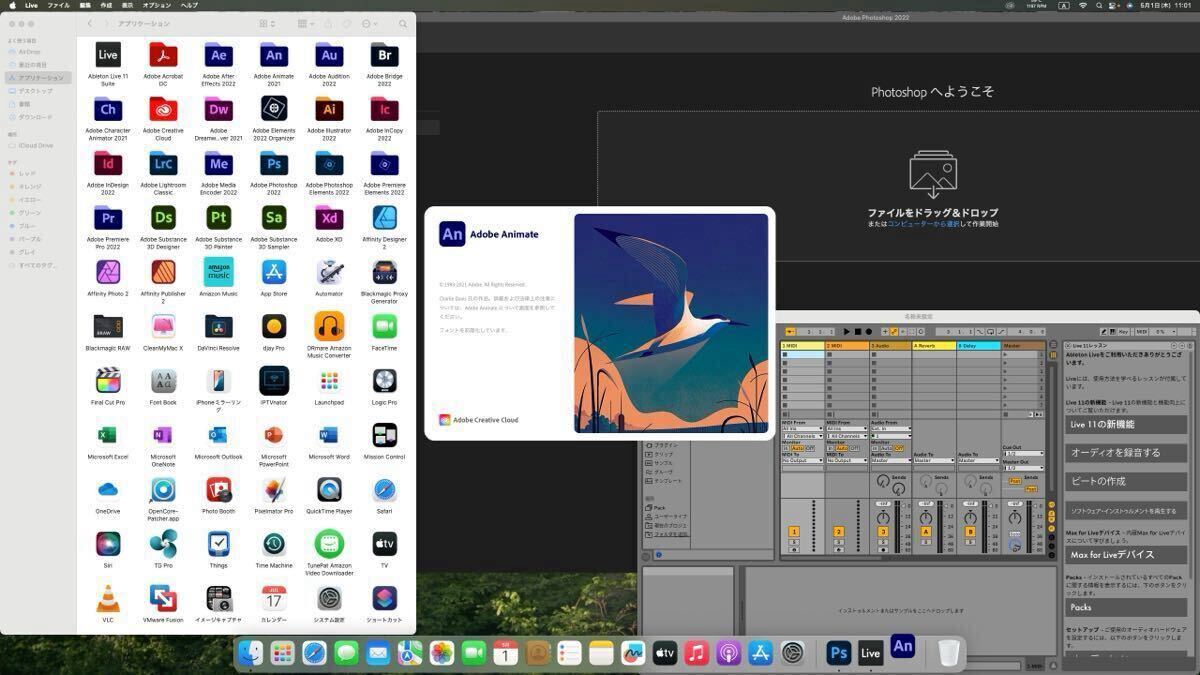Click Ableton Live icon in the Dock
Screen dimensions: 1200x675
(x=871, y=653)
